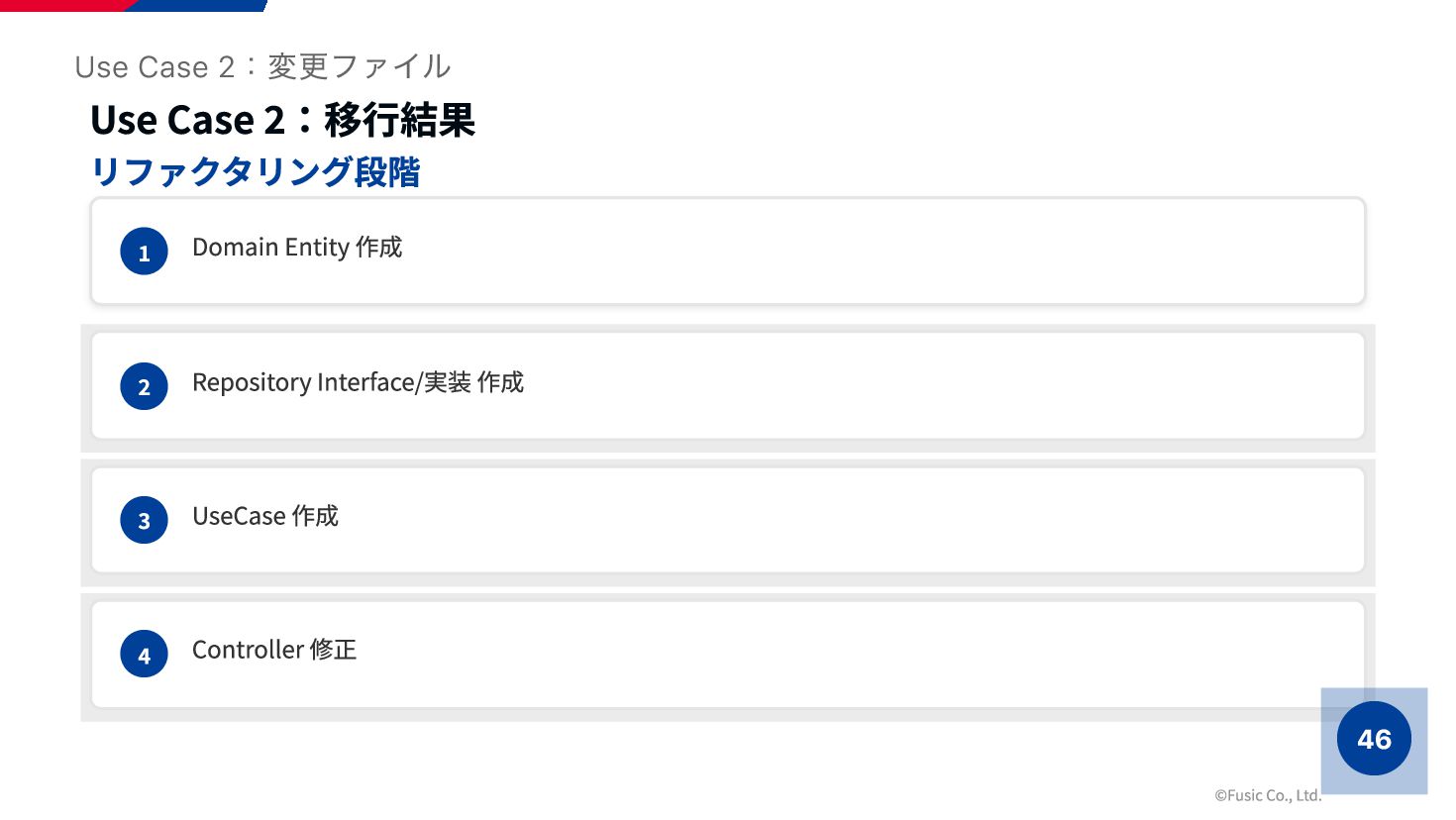Click the blue number 4 circle badge
Screen dimensions: 1456x820
[x=144, y=654]
